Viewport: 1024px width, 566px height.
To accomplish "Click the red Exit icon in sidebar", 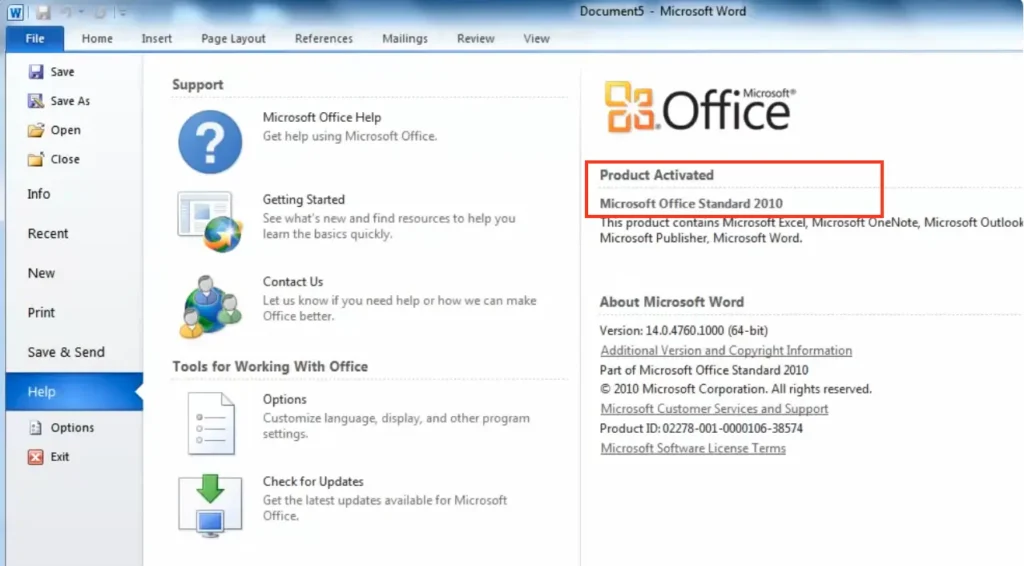I will click(35, 456).
